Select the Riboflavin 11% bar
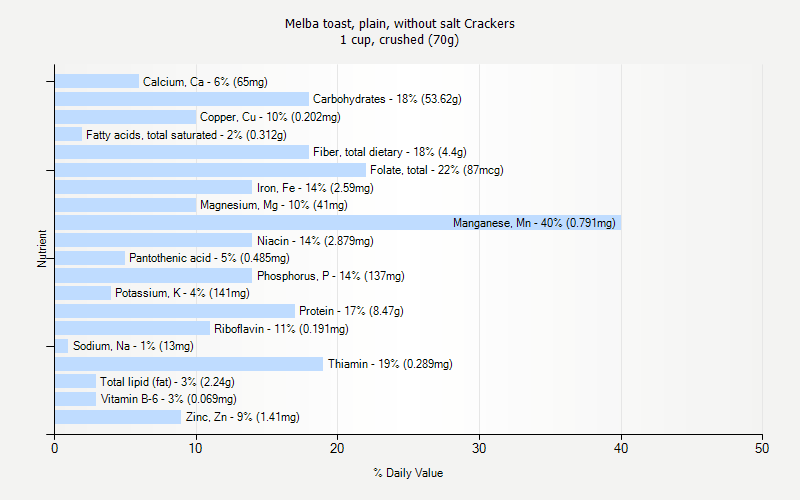 133,329
